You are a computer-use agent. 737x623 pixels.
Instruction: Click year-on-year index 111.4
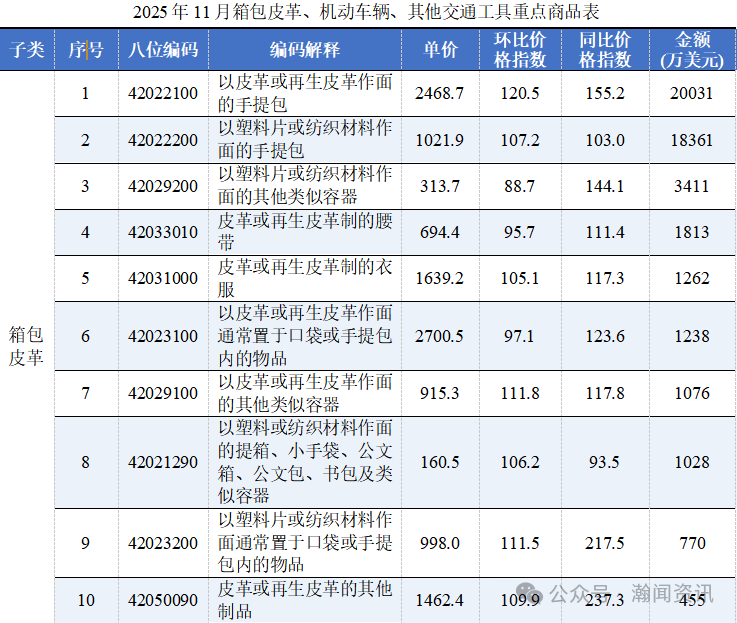605,232
